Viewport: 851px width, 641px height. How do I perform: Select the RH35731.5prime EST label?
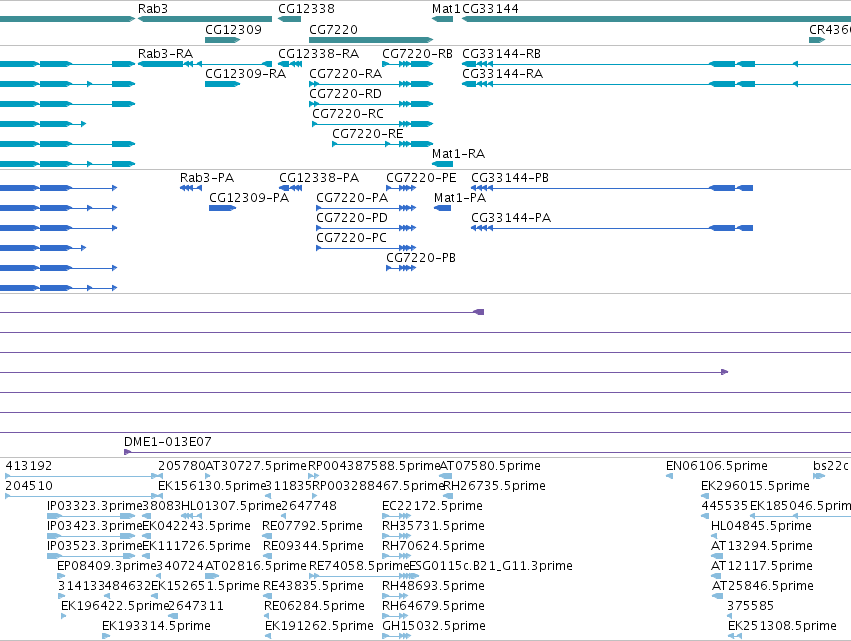433,526
